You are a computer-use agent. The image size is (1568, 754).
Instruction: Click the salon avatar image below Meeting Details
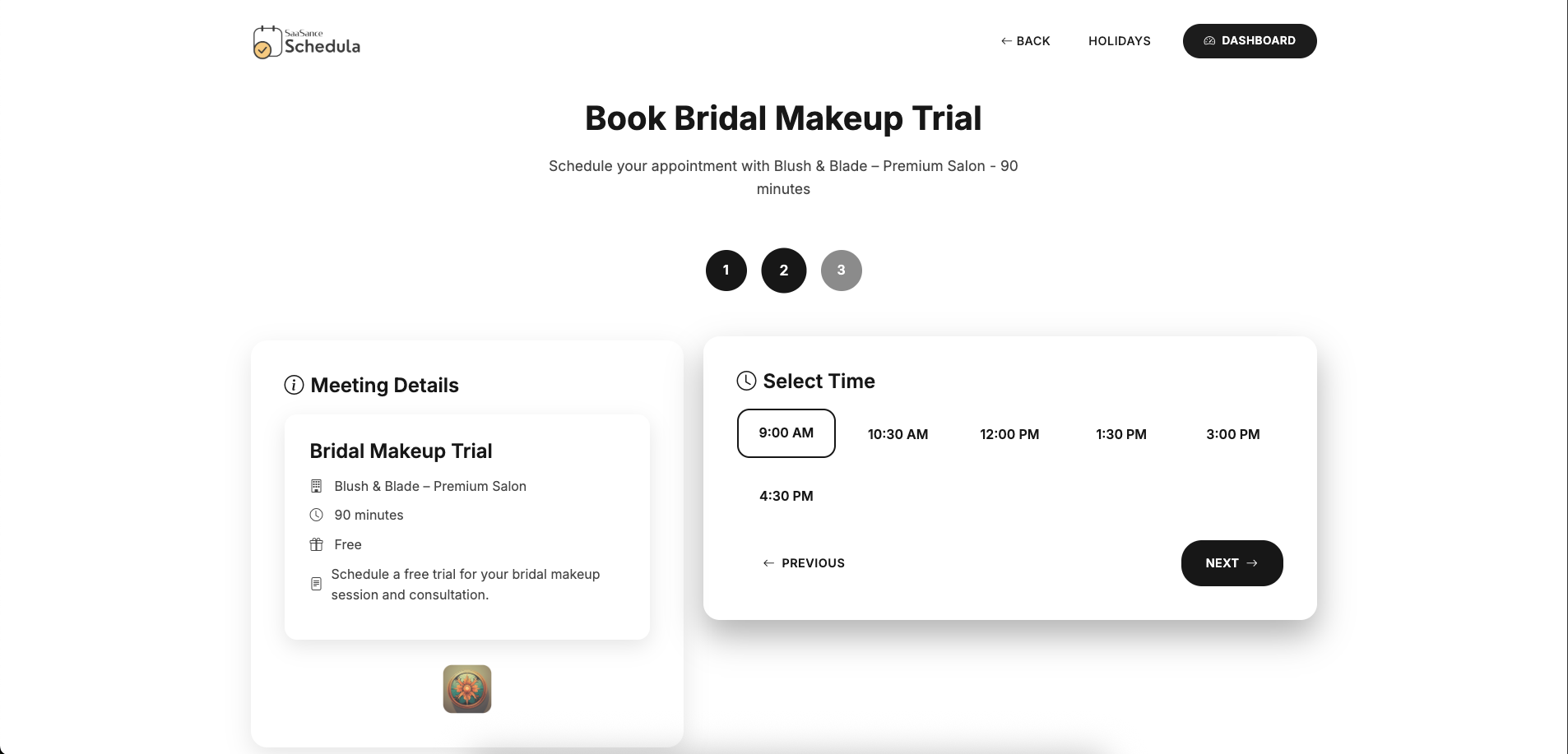tap(466, 688)
